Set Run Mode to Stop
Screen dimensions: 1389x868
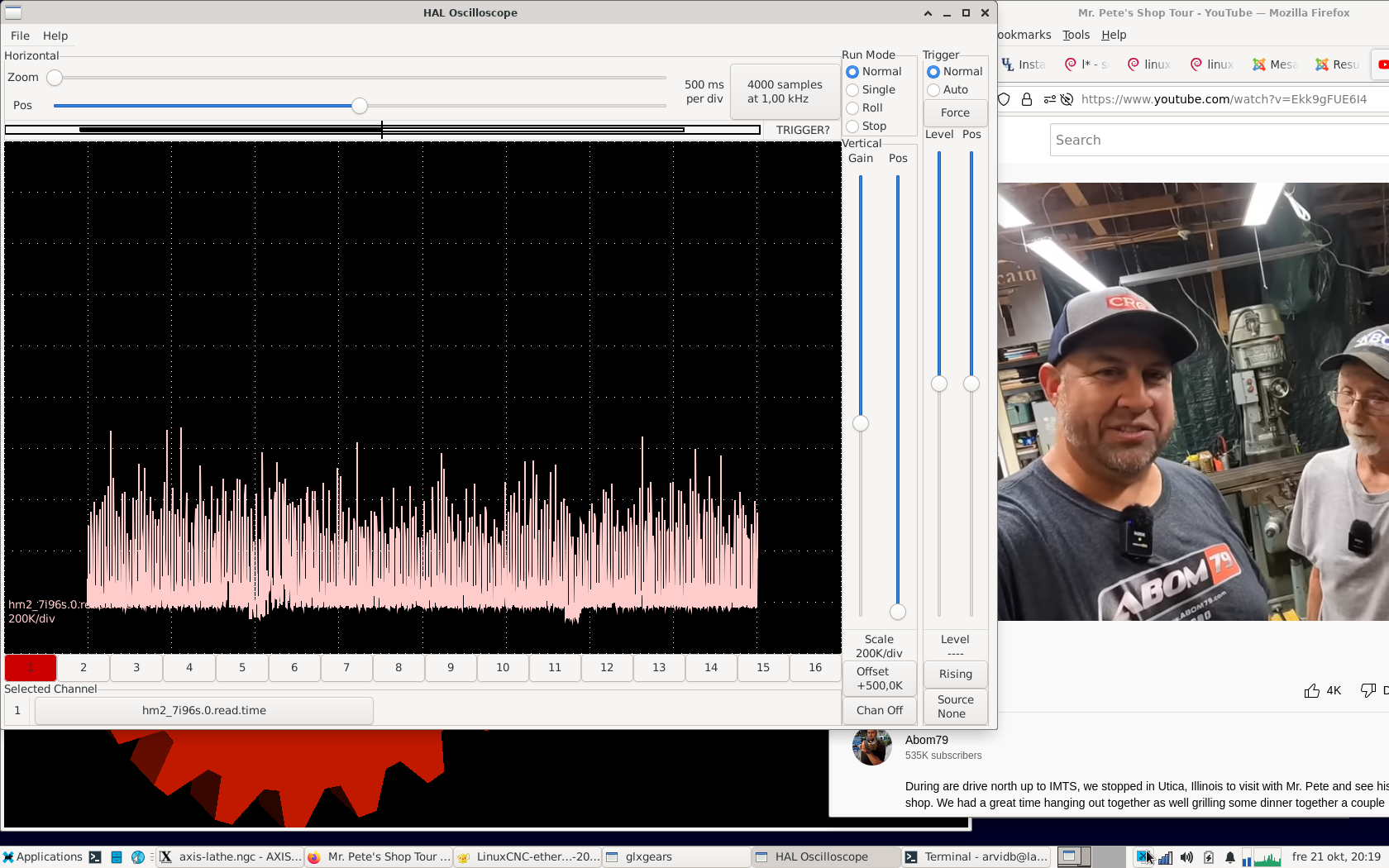(x=866, y=126)
